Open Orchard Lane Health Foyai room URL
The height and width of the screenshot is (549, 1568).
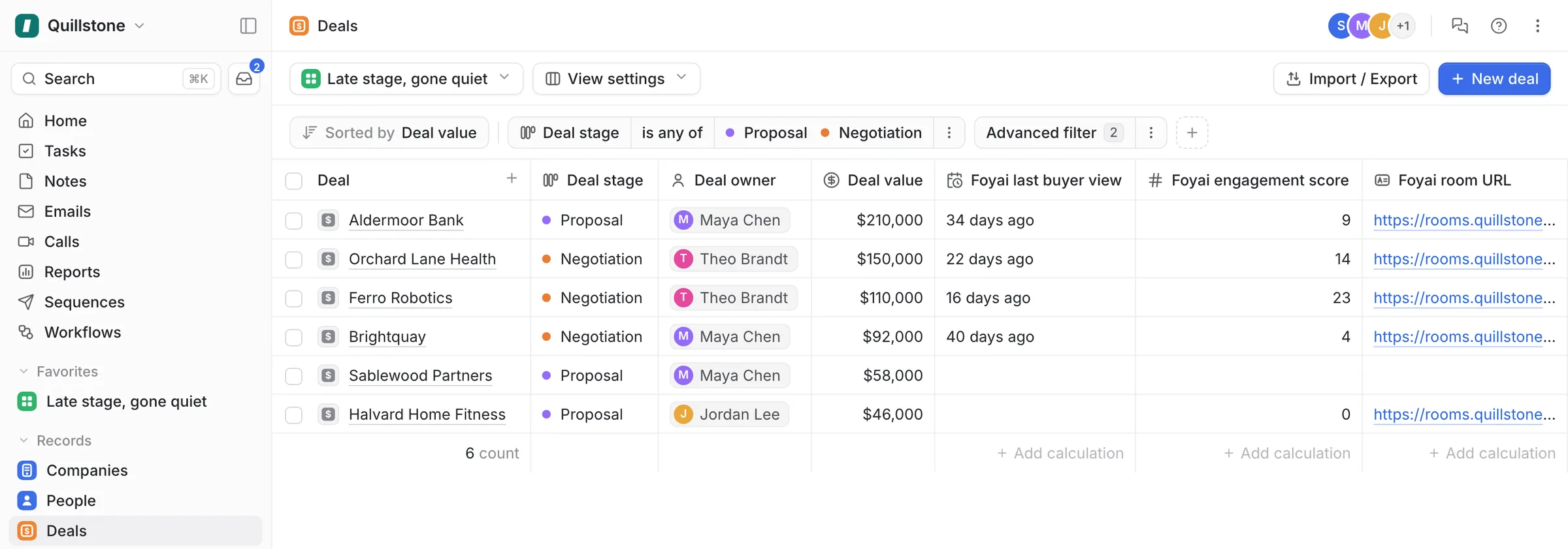coord(1464,259)
